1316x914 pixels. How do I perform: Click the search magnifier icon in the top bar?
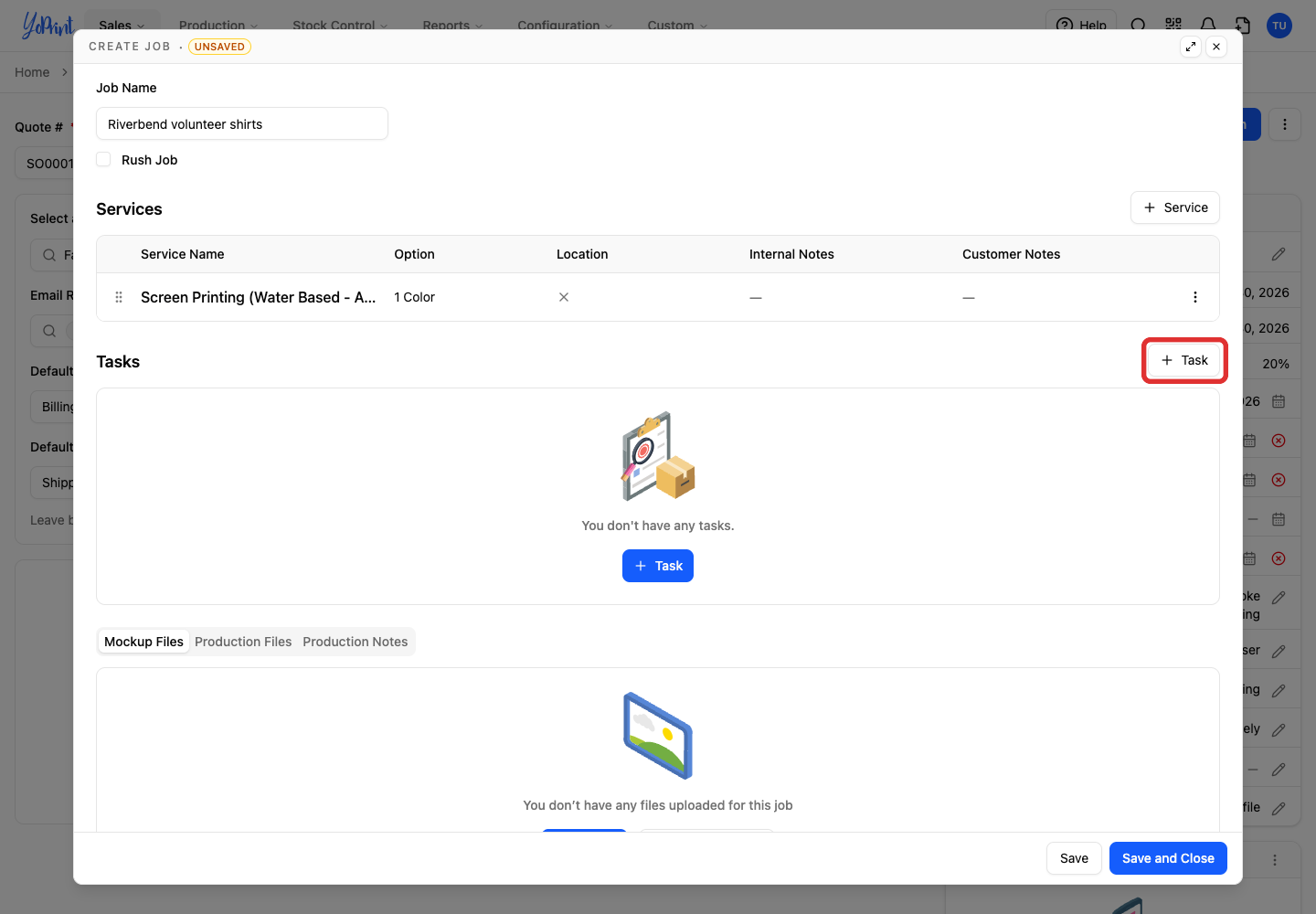click(1139, 24)
